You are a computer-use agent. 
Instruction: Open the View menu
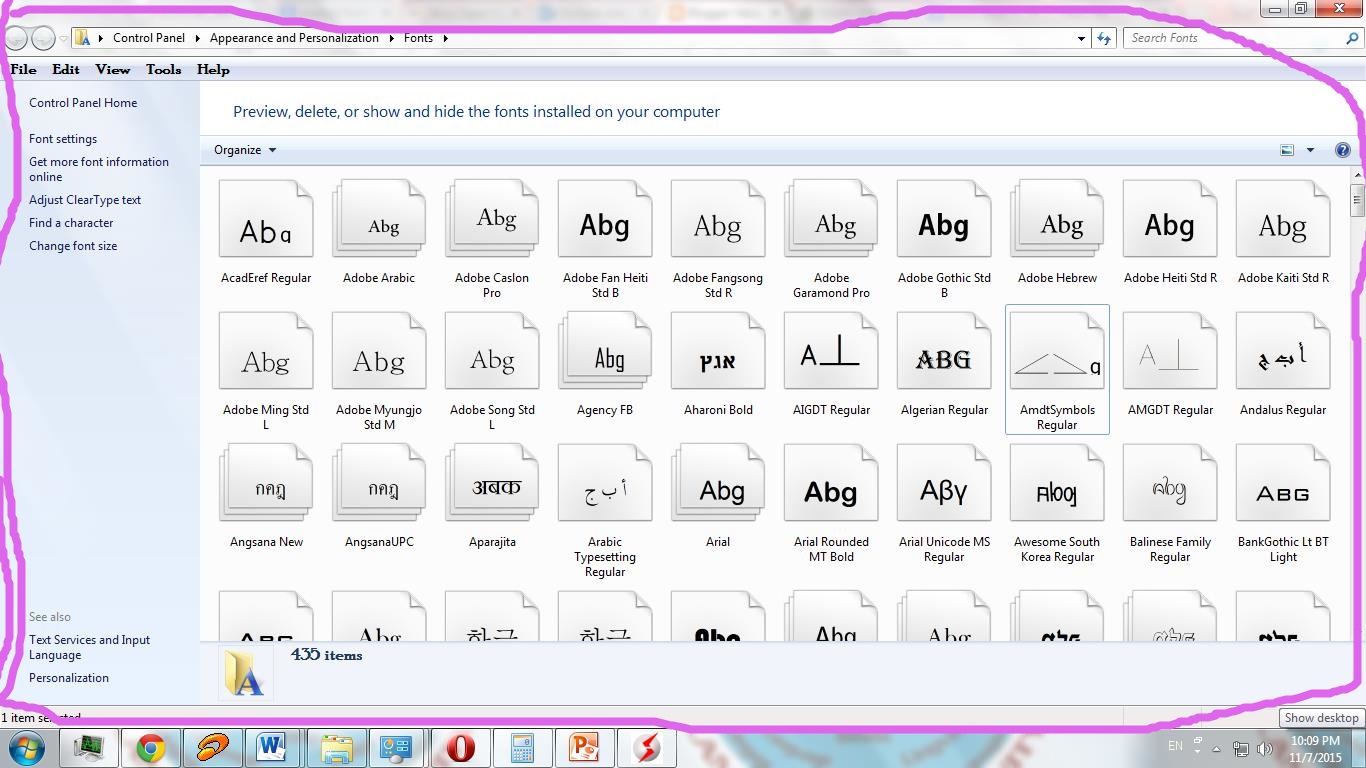tap(113, 69)
